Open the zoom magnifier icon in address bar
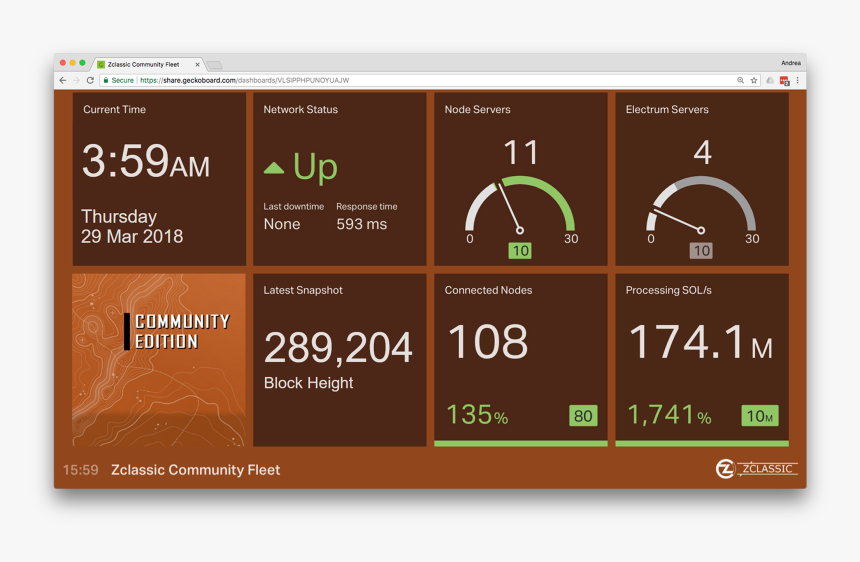Viewport: 860px width, 562px height. [x=740, y=80]
